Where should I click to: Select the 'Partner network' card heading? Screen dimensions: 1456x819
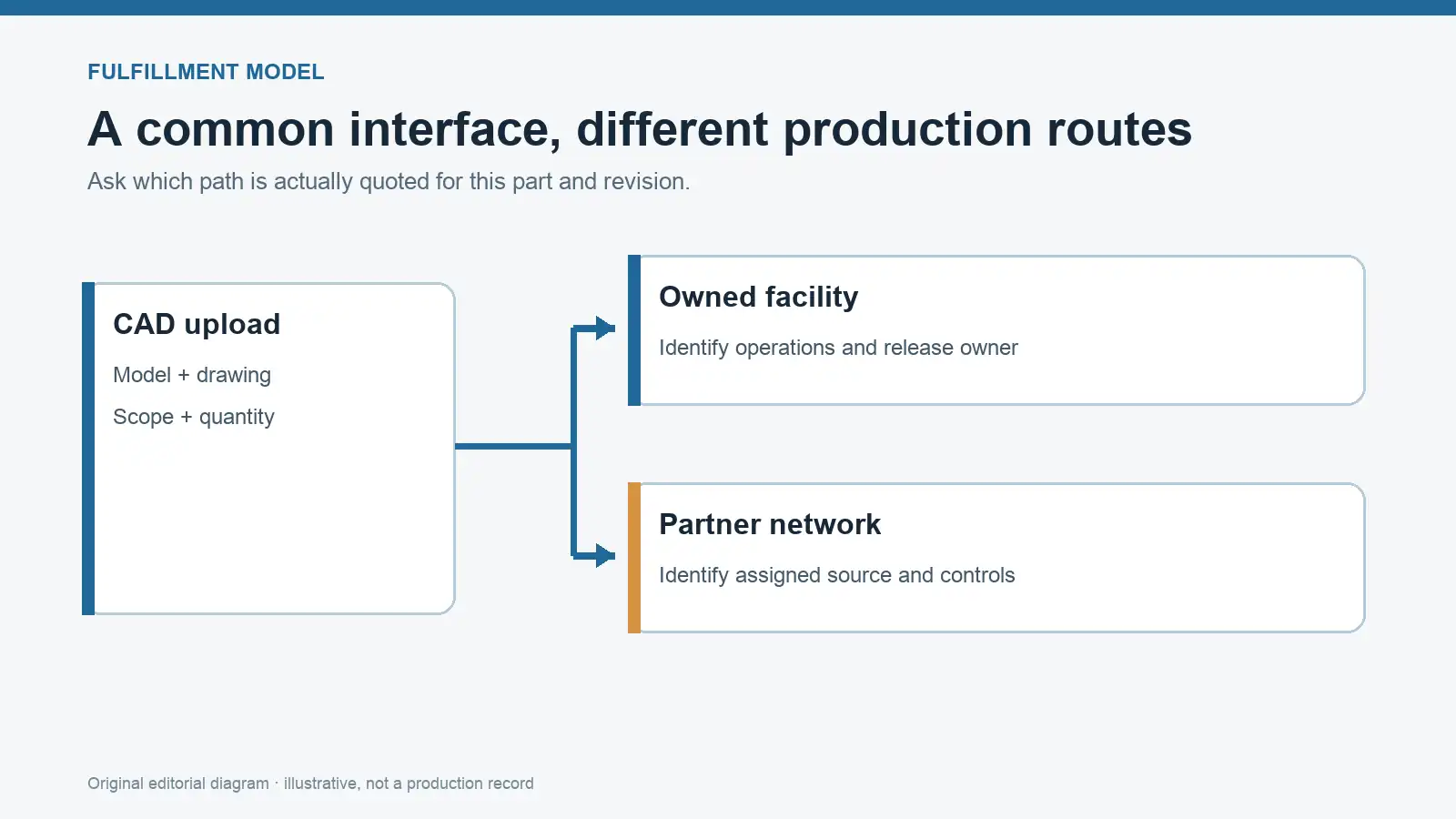tap(770, 524)
